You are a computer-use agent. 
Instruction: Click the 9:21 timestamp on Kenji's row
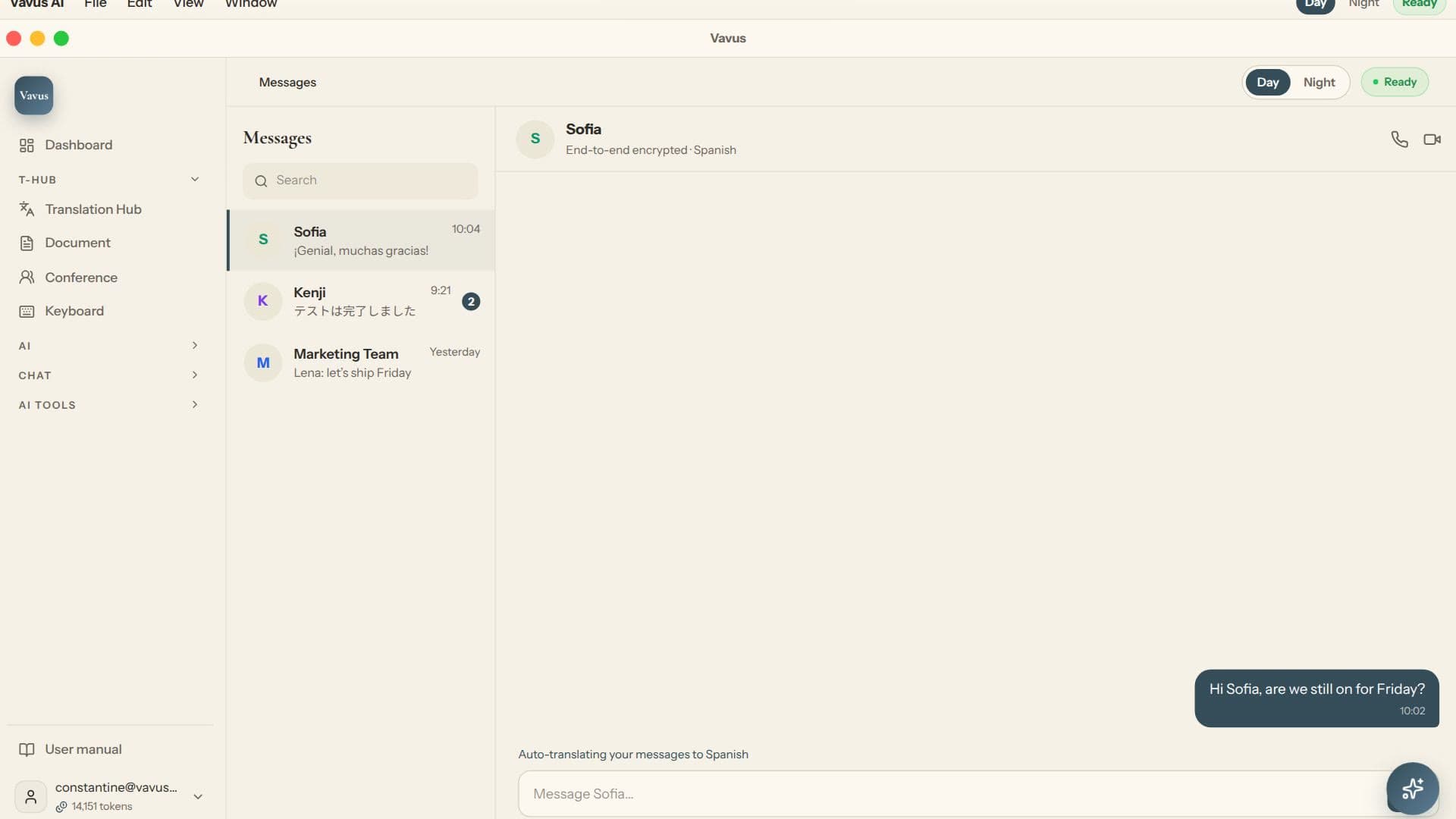tap(441, 291)
